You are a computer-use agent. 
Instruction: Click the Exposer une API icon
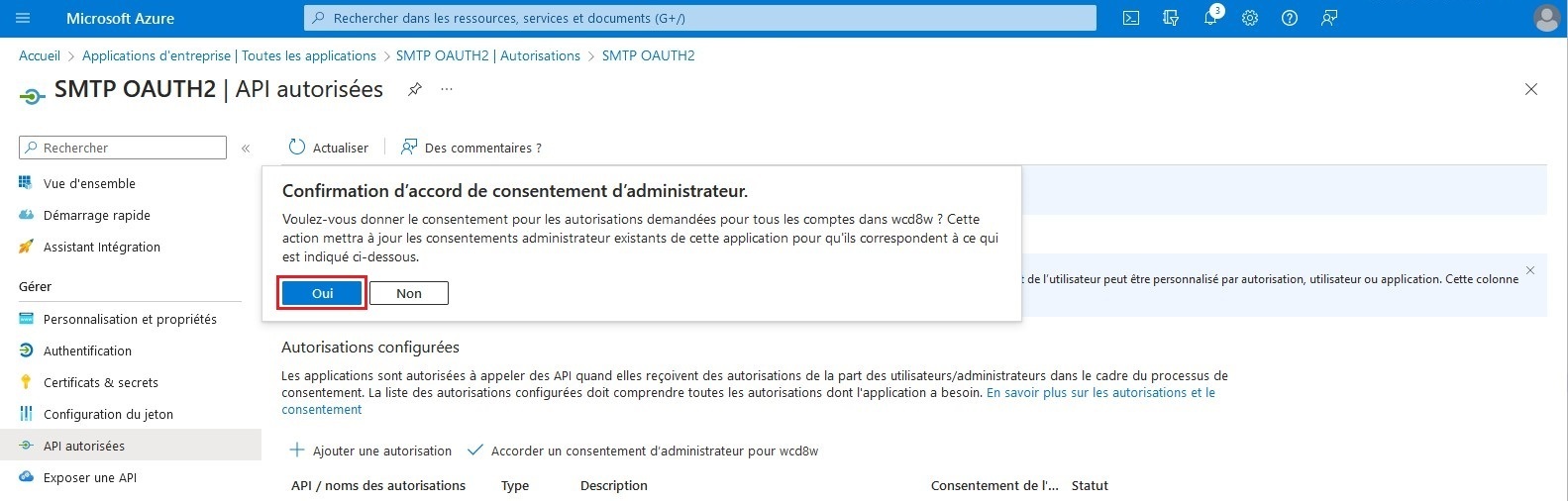(x=27, y=477)
